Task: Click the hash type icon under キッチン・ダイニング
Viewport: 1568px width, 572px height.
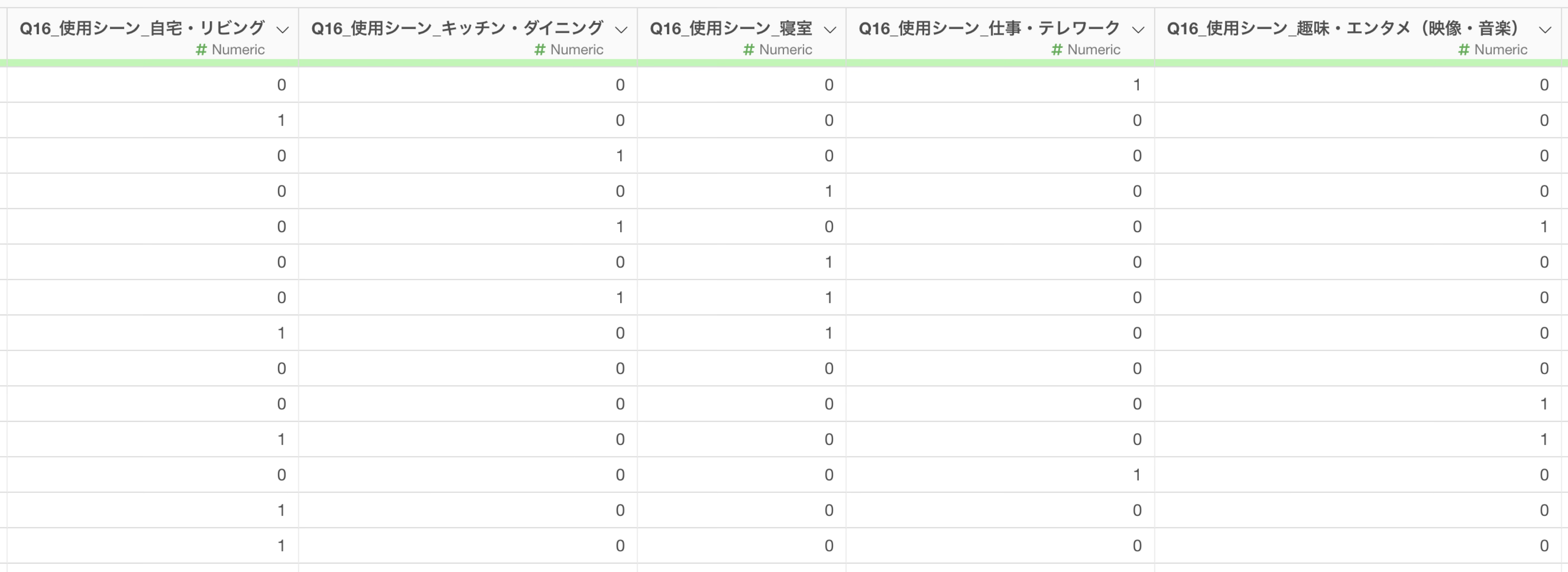Action: pyautogui.click(x=539, y=50)
